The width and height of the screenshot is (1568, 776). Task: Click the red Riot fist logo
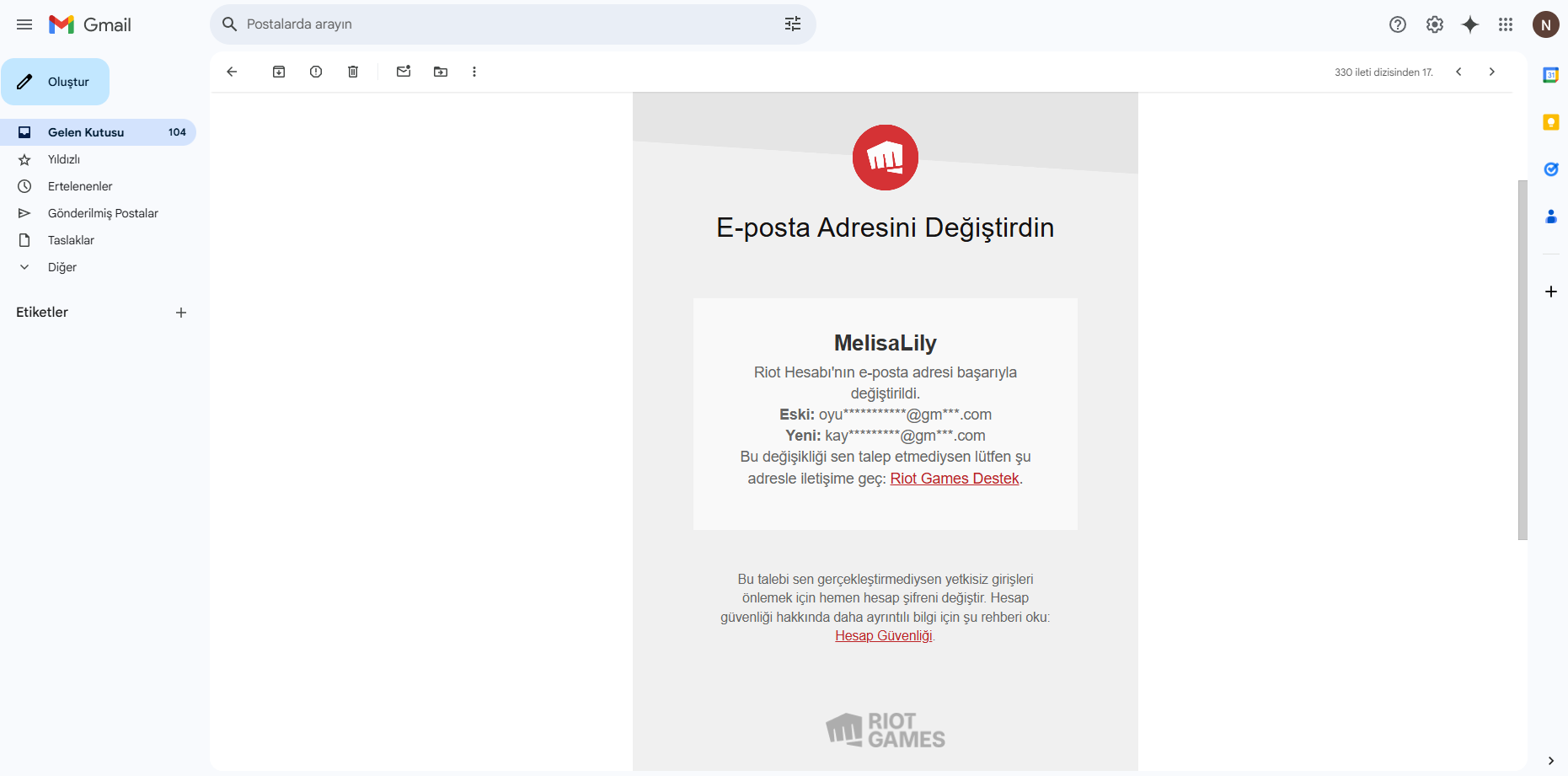[x=886, y=158]
